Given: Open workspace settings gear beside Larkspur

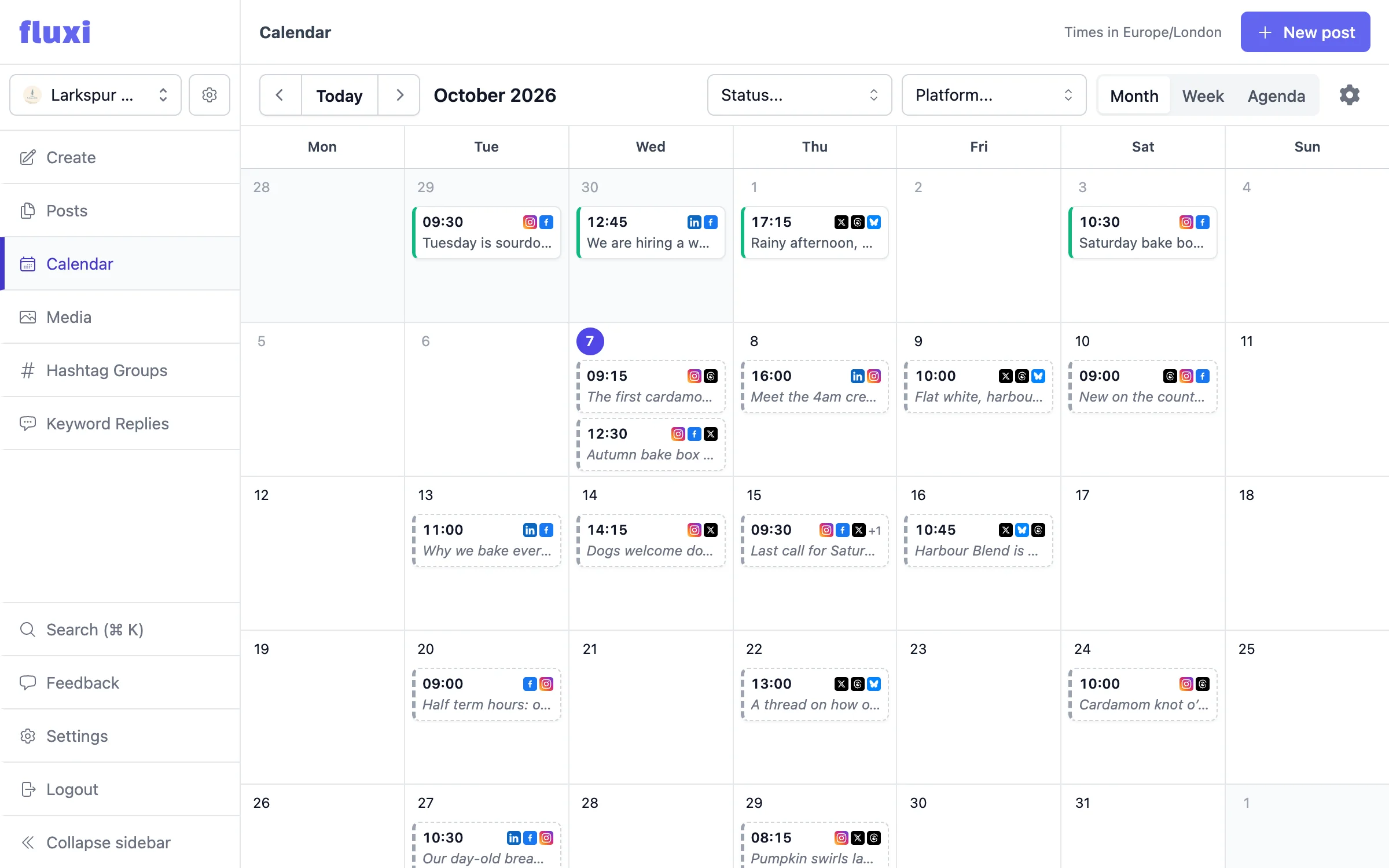Looking at the screenshot, I should tap(210, 95).
